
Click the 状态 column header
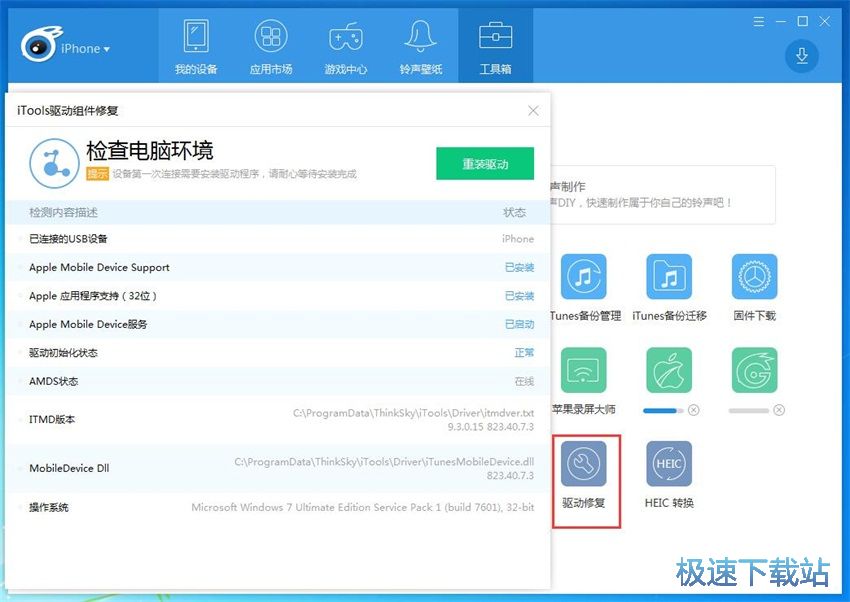(x=514, y=212)
